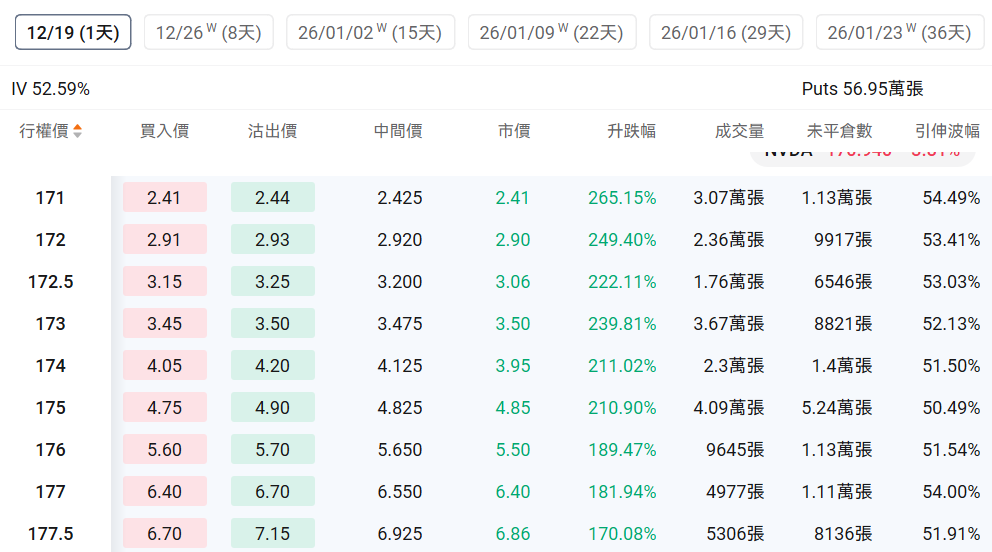This screenshot has width=992, height=552.
Task: Click the 成交量 column header
Action: (x=739, y=131)
